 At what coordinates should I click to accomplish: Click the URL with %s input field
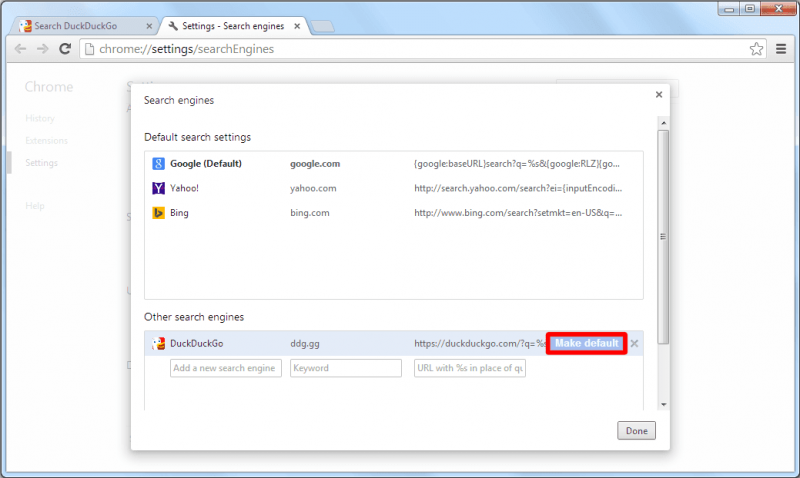[470, 368]
